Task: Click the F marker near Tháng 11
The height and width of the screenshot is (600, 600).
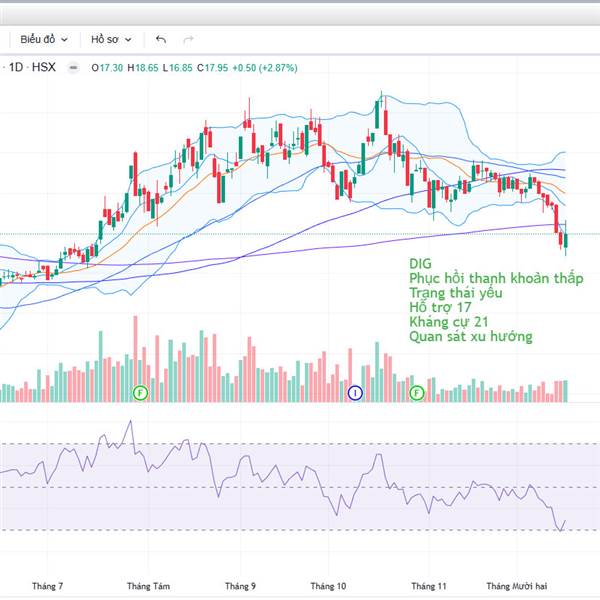Action: tap(417, 393)
